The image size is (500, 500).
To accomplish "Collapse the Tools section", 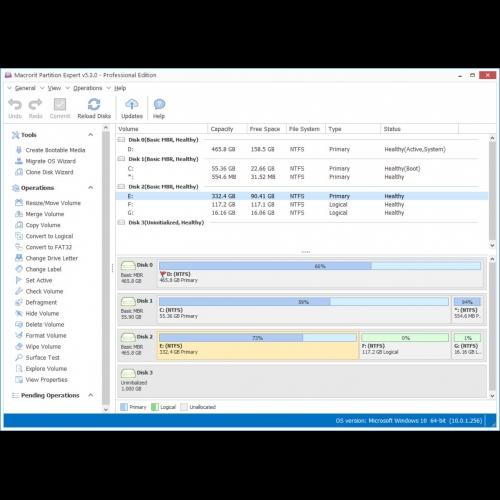I will (90, 135).
